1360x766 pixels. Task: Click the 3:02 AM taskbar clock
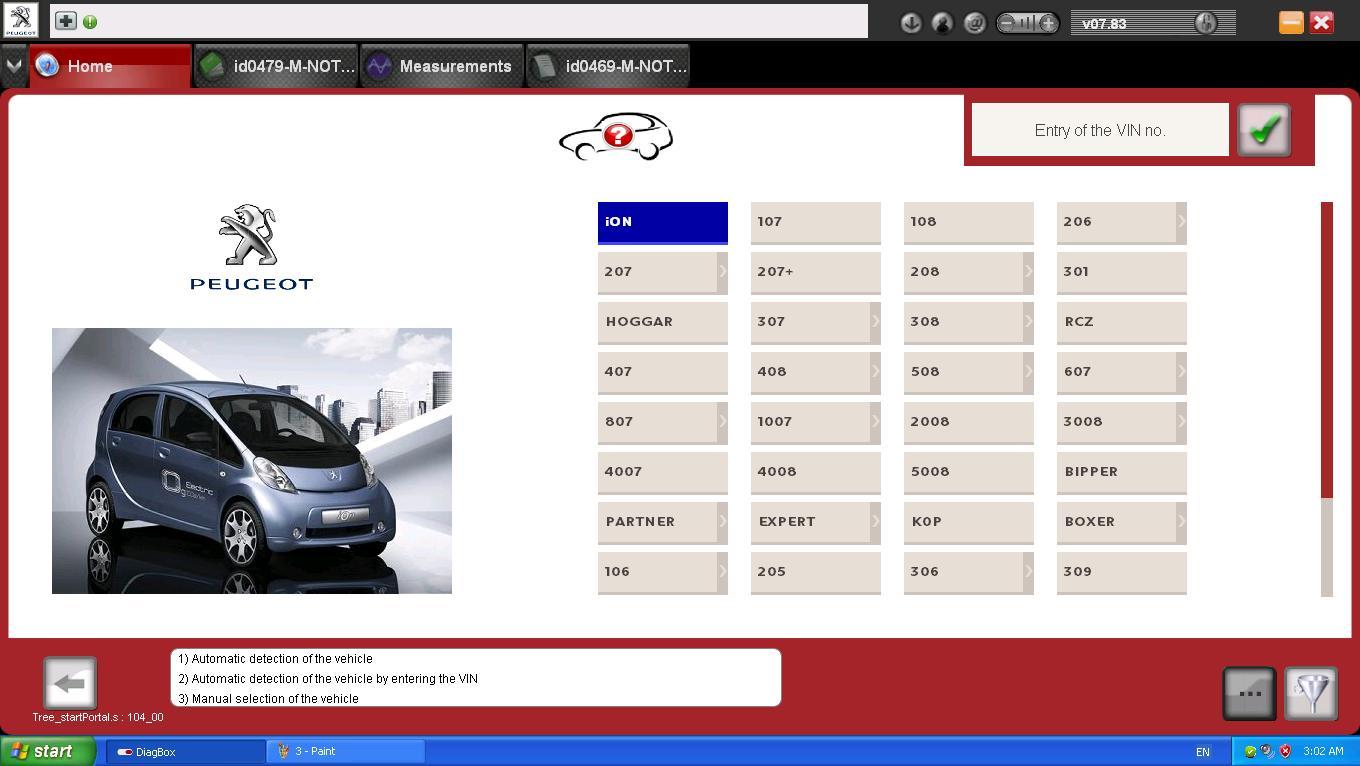pyautogui.click(x=1323, y=751)
